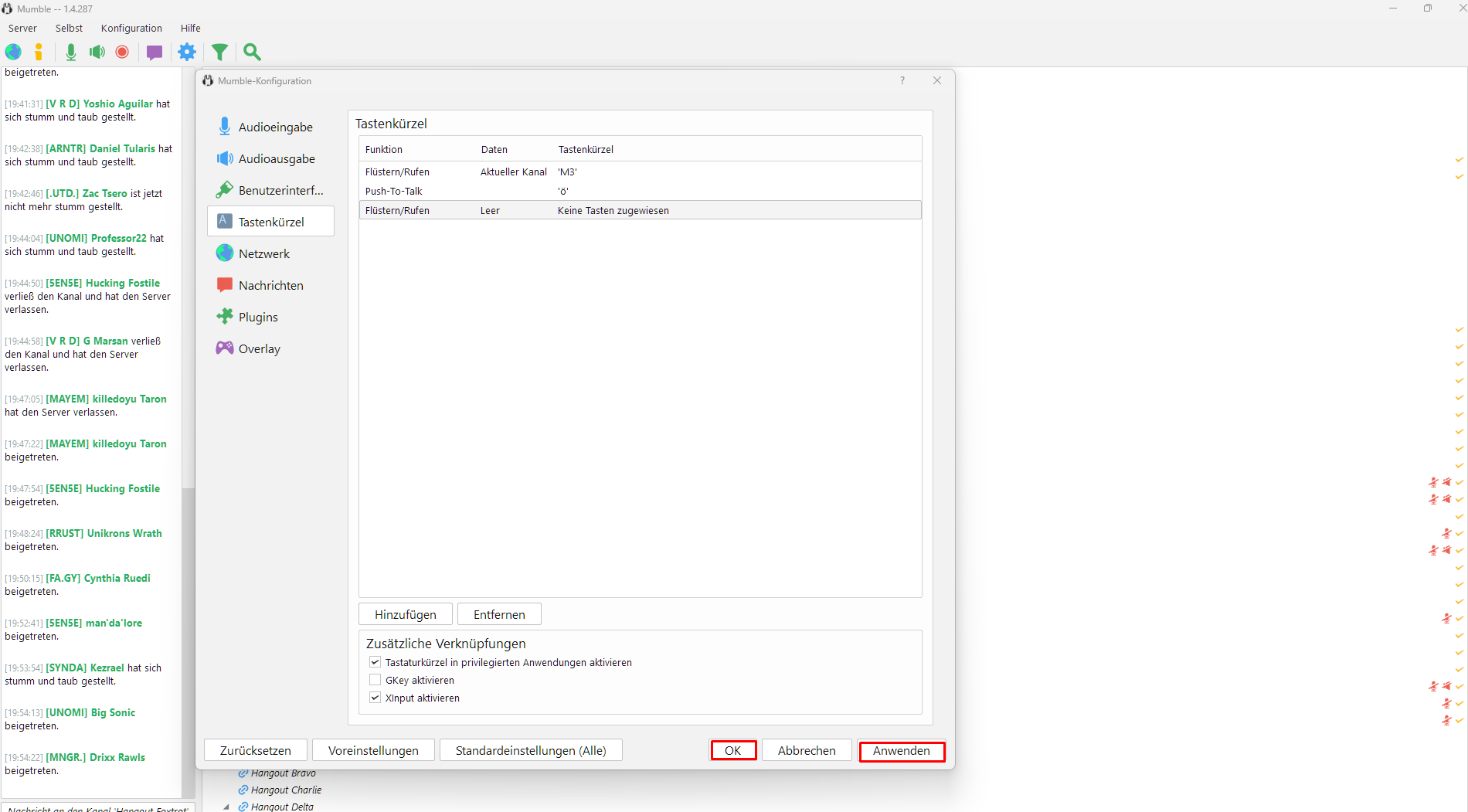Toggle comment via the purple chat icon
The height and width of the screenshot is (812, 1468).
tap(155, 53)
